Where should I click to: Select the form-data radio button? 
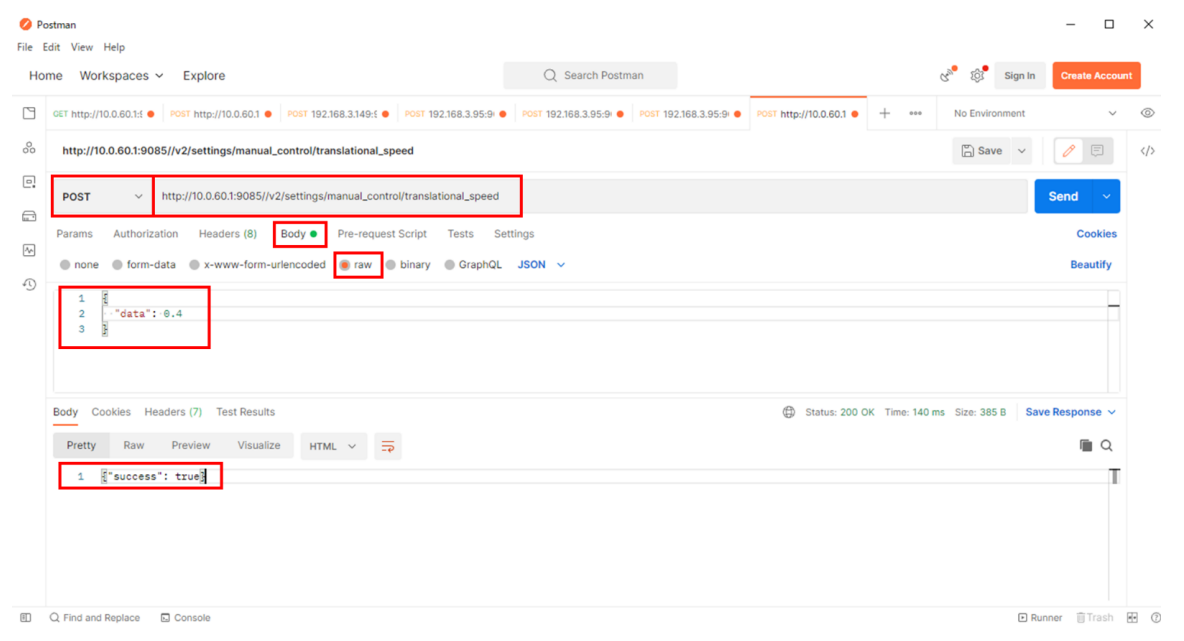click(118, 265)
